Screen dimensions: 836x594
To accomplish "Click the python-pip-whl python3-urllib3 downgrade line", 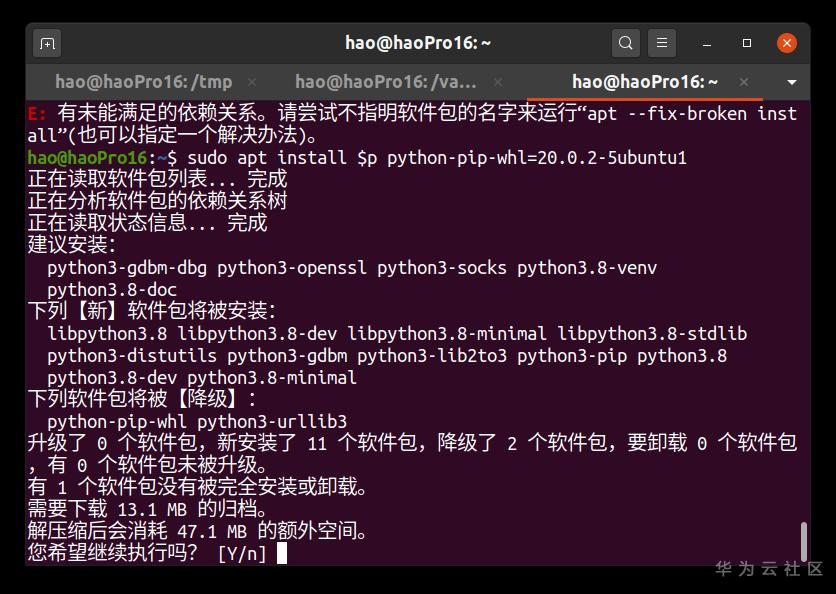I will (197, 421).
